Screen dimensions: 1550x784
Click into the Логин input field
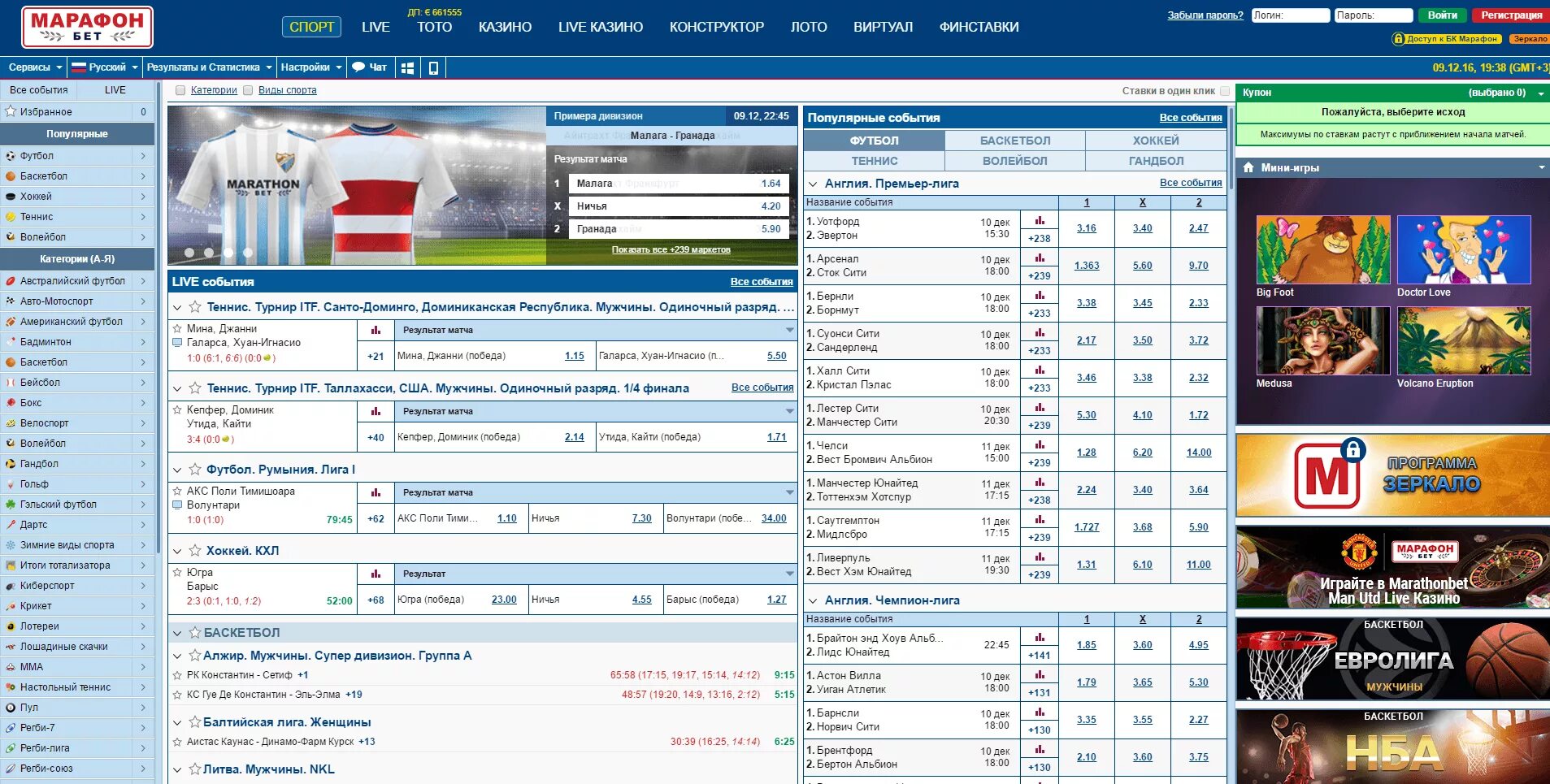[x=1291, y=15]
